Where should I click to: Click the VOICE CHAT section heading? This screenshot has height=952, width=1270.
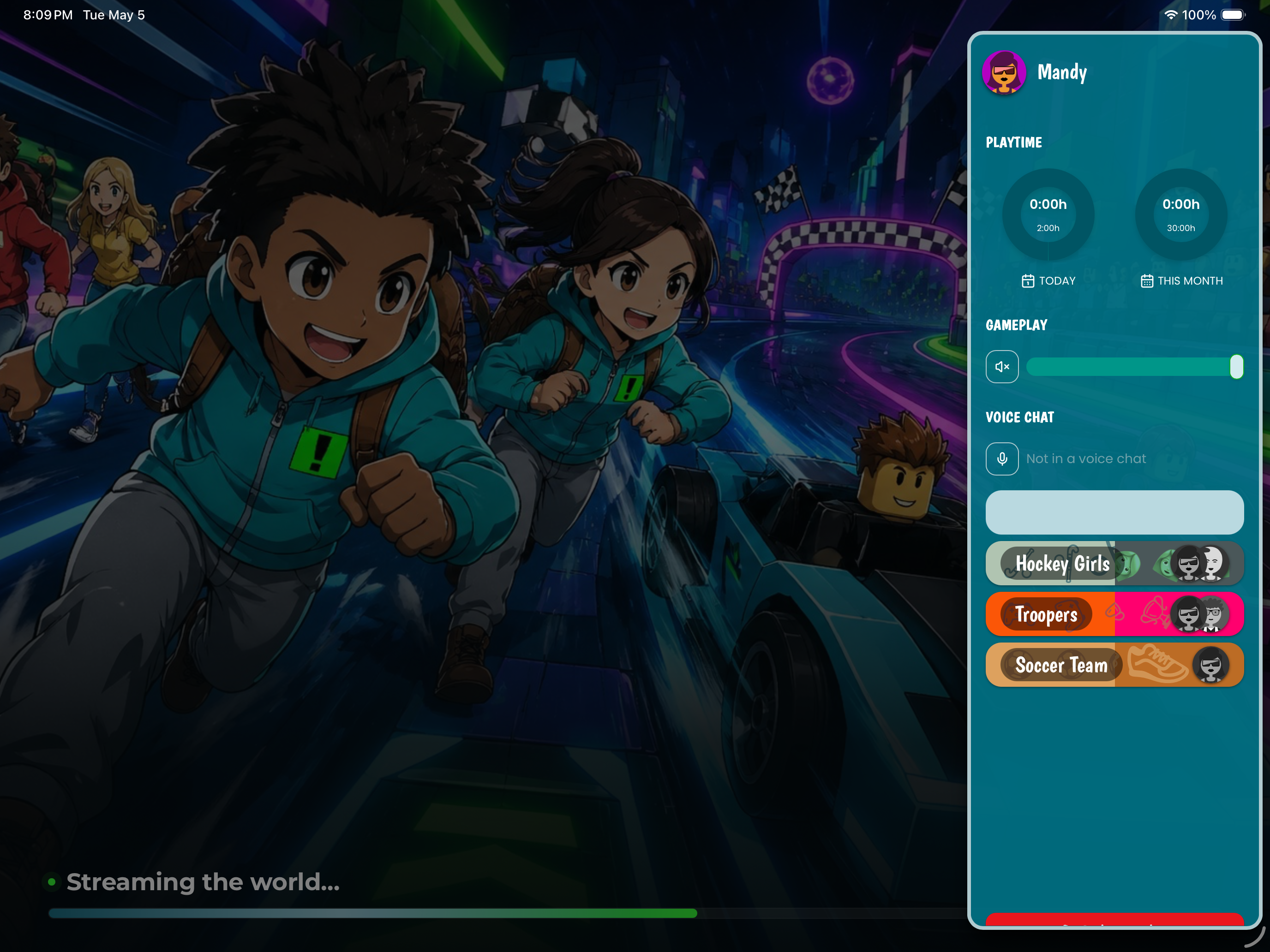tap(1020, 417)
